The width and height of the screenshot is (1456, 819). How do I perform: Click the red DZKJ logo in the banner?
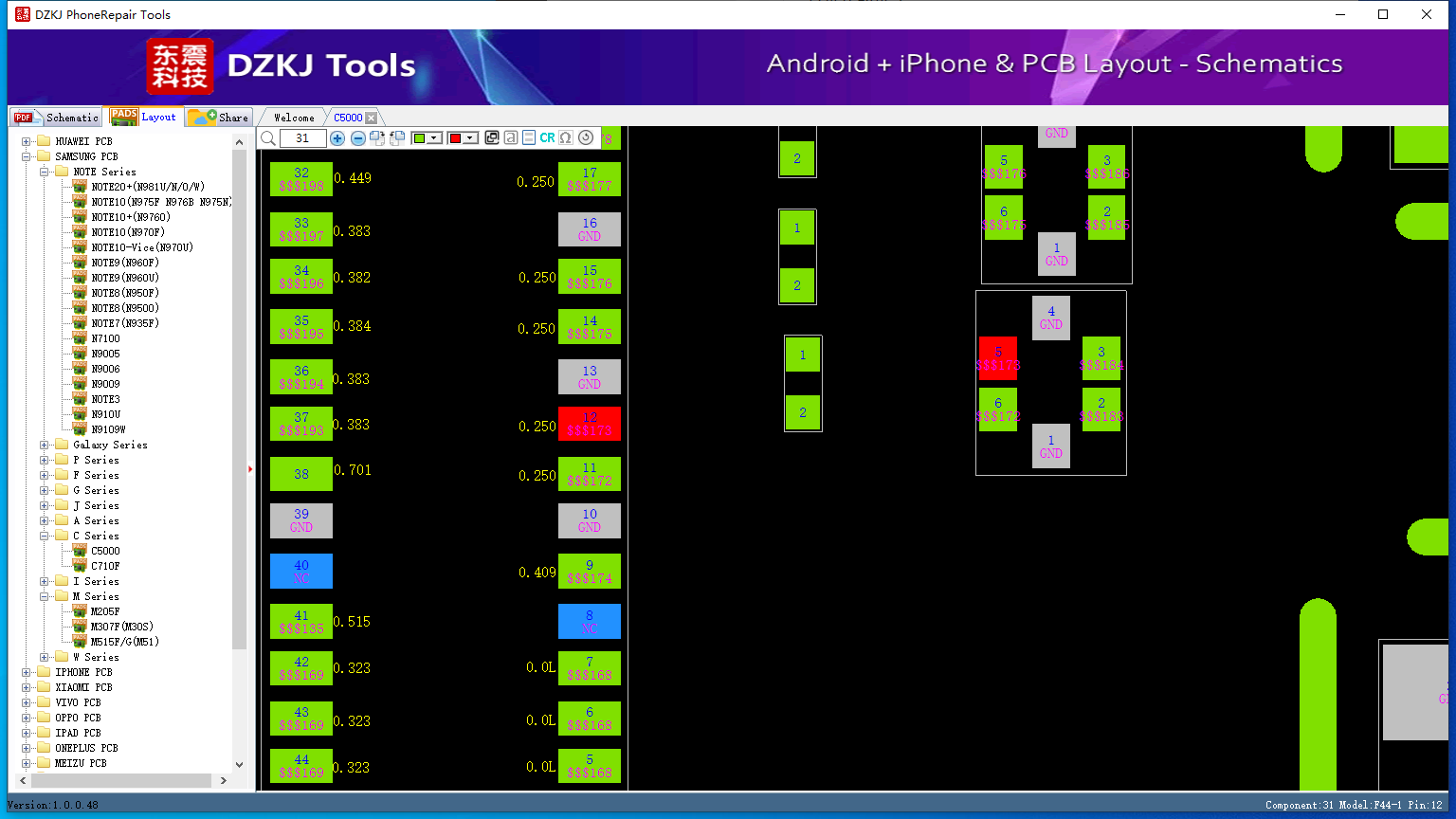(180, 65)
